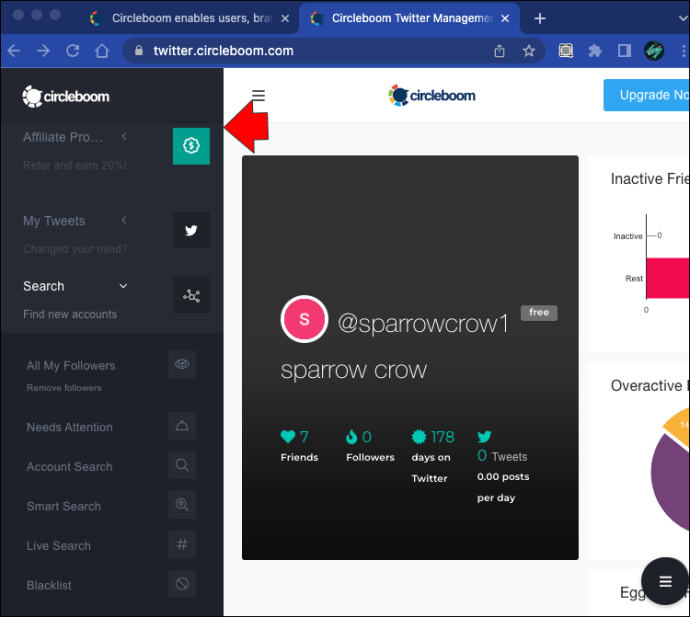Click the hashtag icon for Live Search
This screenshot has width=690, height=617.
pos(182,544)
